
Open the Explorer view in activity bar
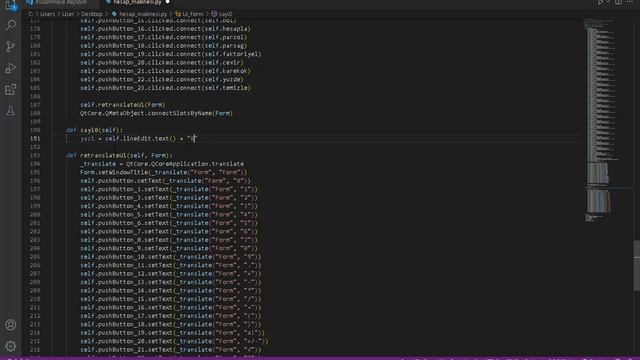point(11,5)
